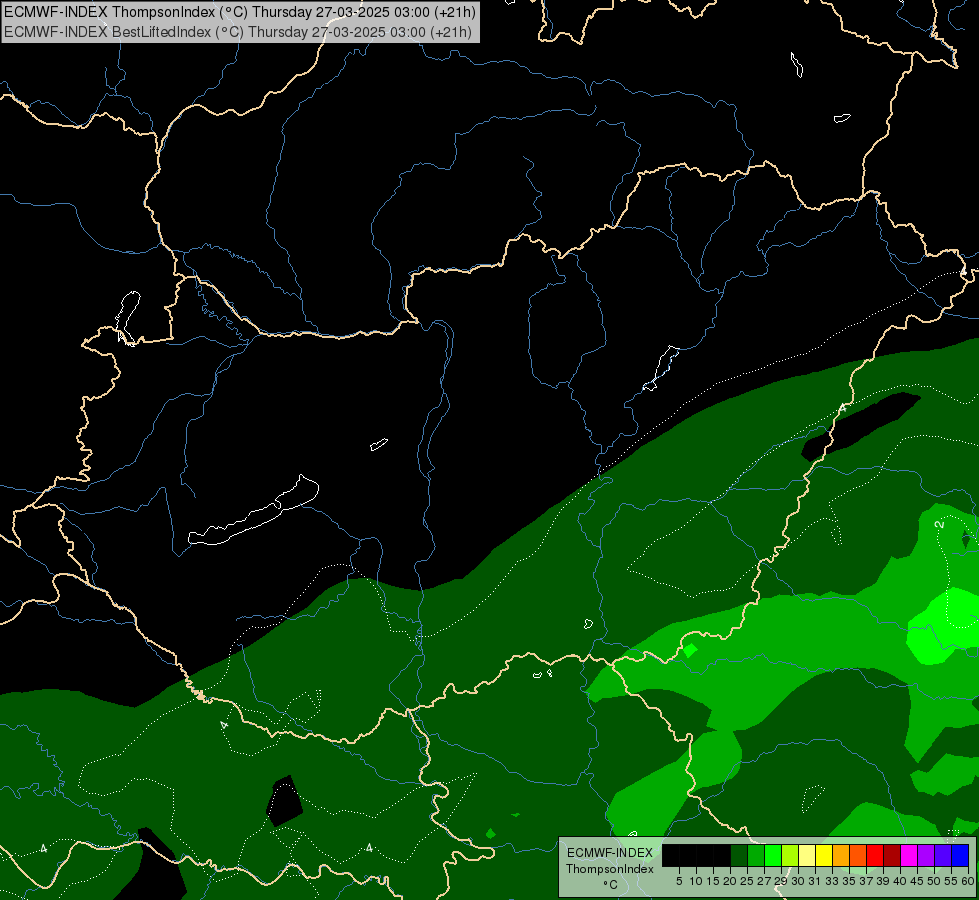The image size is (979, 900).
Task: Click the legend tick value 27
Action: coord(764,881)
